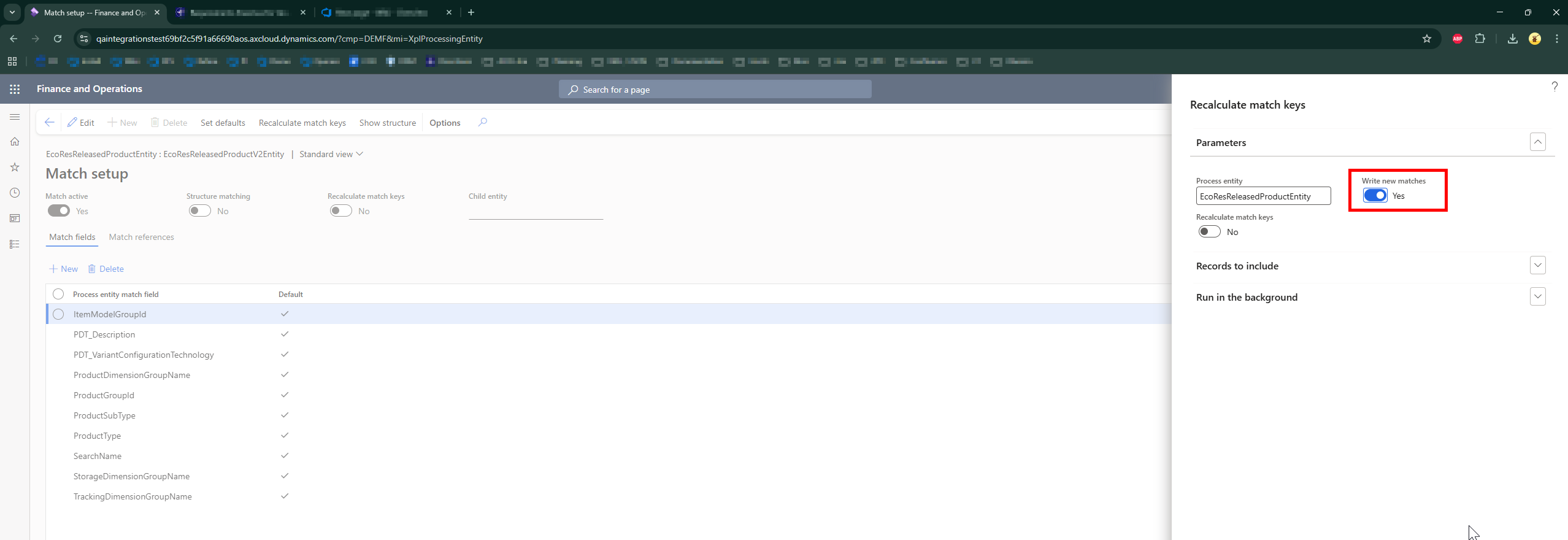
Task: Click Recalculate match keys in action pane
Action: point(302,123)
